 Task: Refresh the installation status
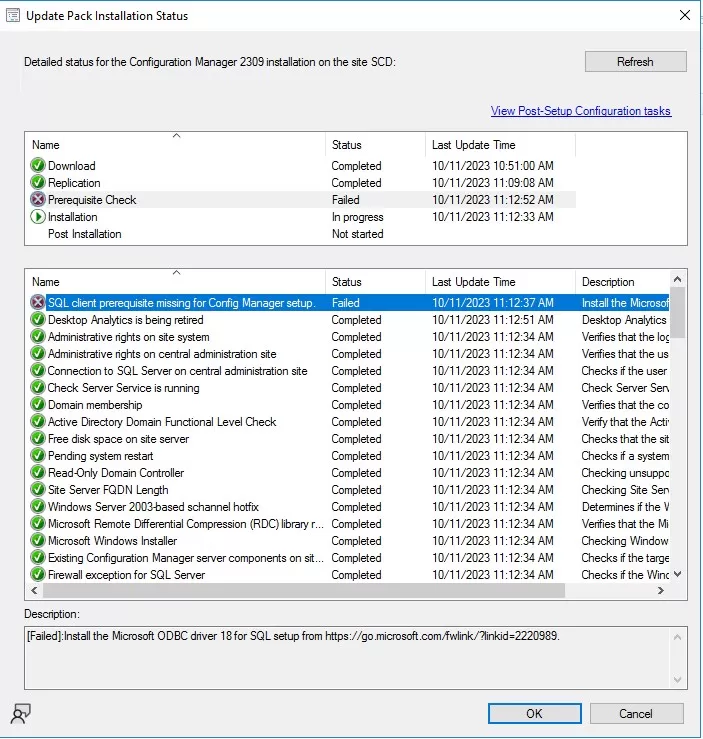(x=635, y=62)
